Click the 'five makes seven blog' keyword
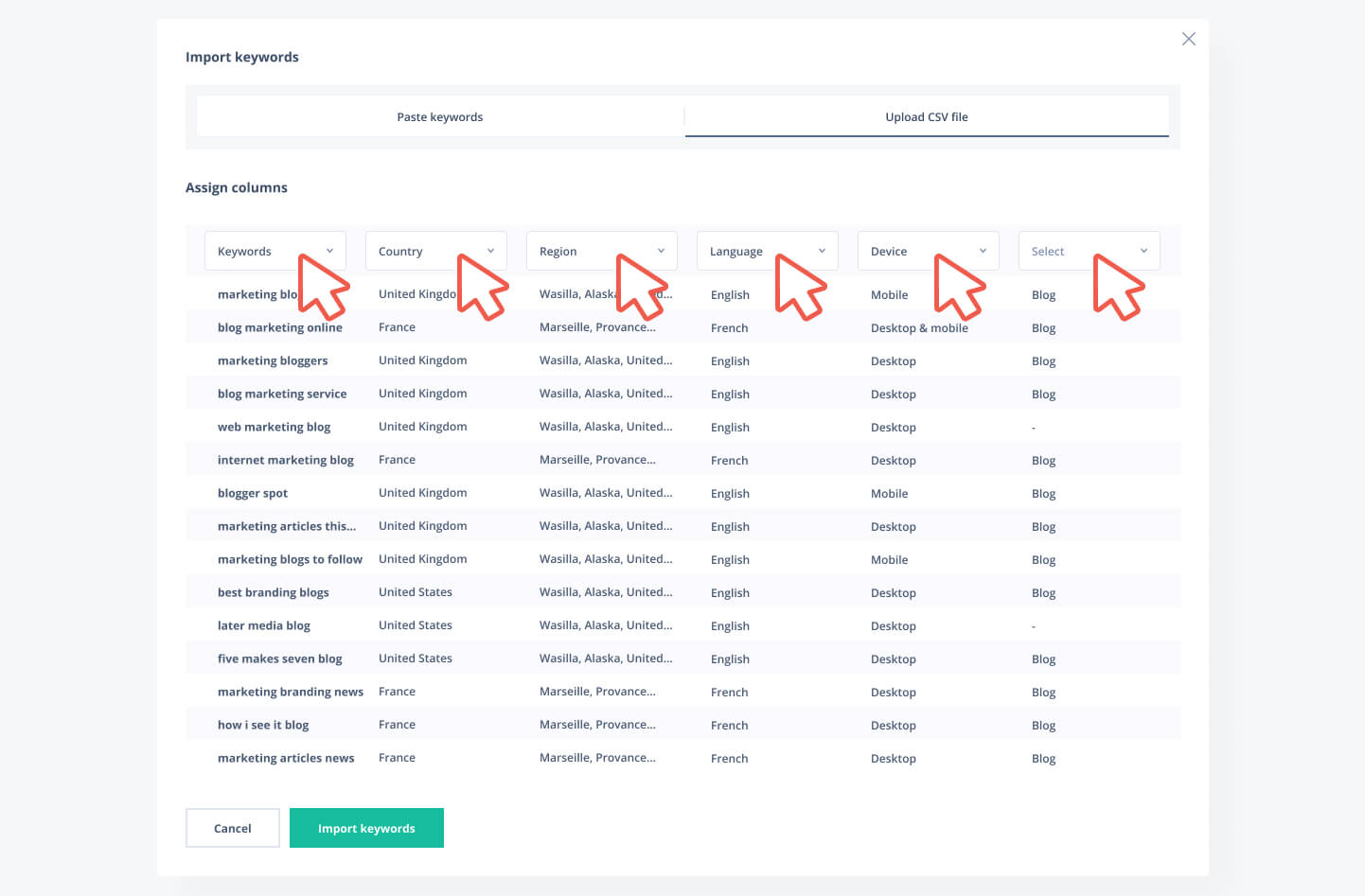The image size is (1365, 896). [279, 659]
